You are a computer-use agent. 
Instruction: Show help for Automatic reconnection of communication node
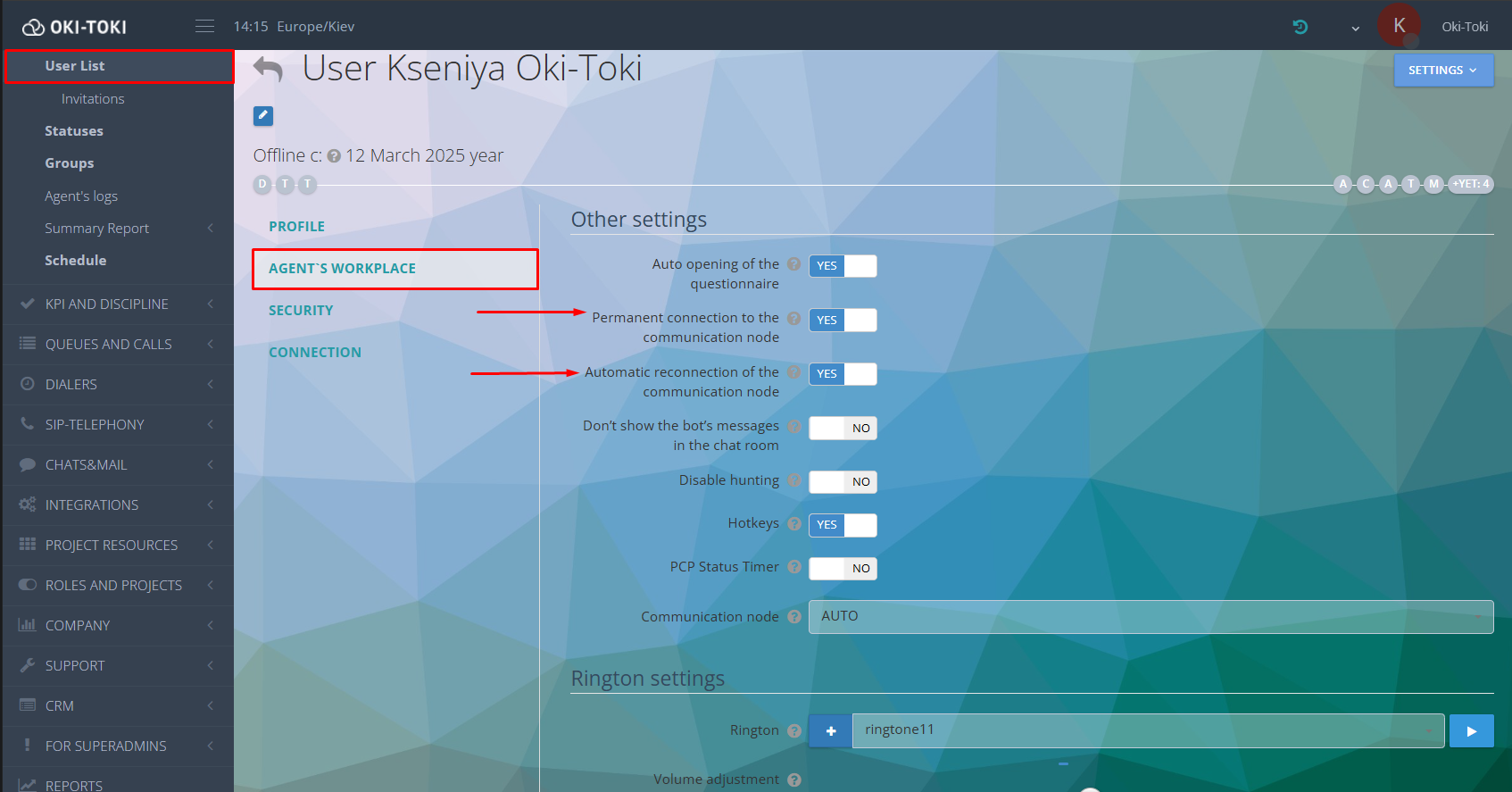click(794, 372)
